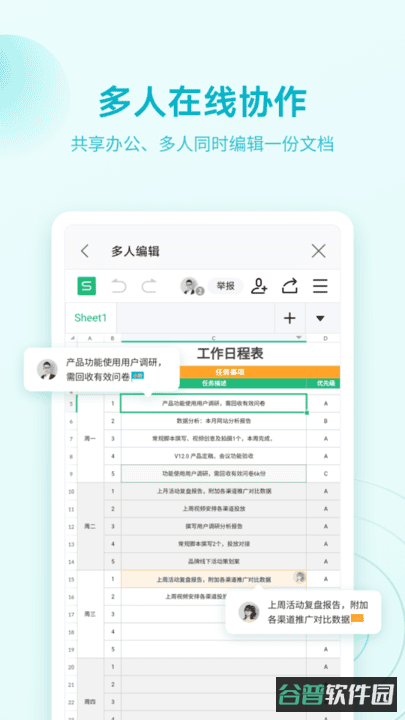The height and width of the screenshot is (720, 405).
Task: Redo the last edit
Action: click(x=149, y=286)
